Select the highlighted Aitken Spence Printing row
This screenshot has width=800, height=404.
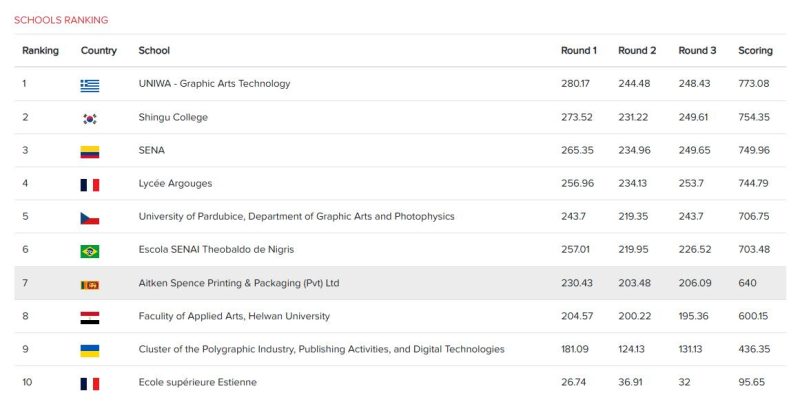click(400, 283)
